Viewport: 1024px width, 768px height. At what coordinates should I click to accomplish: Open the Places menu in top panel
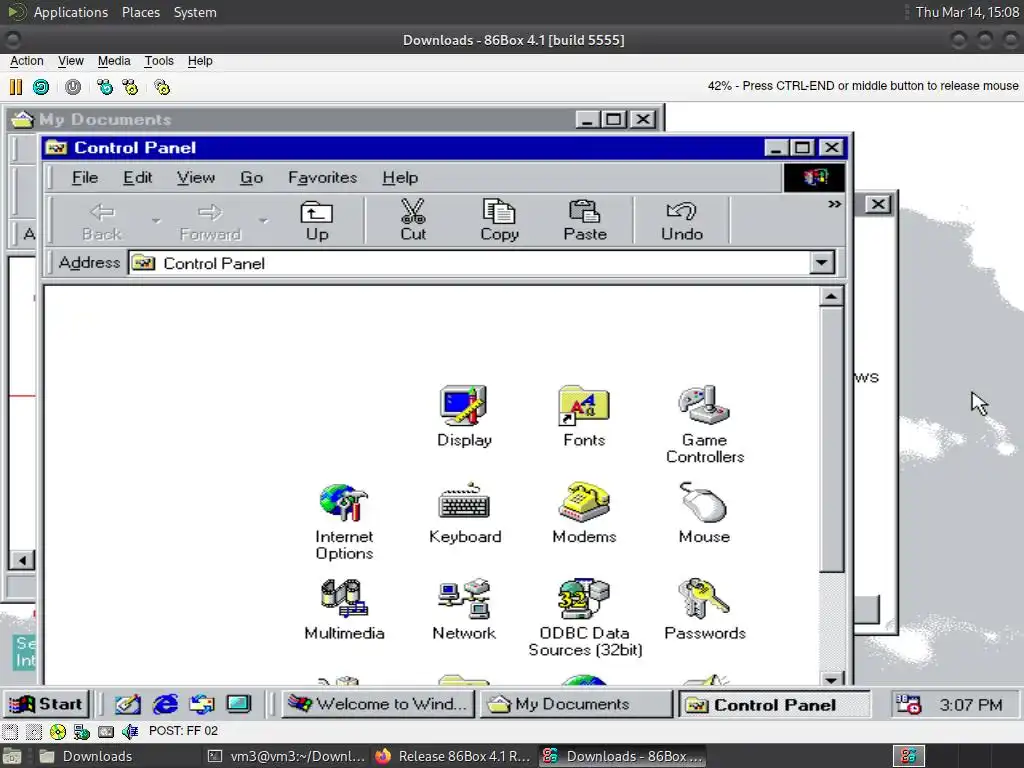pos(140,12)
